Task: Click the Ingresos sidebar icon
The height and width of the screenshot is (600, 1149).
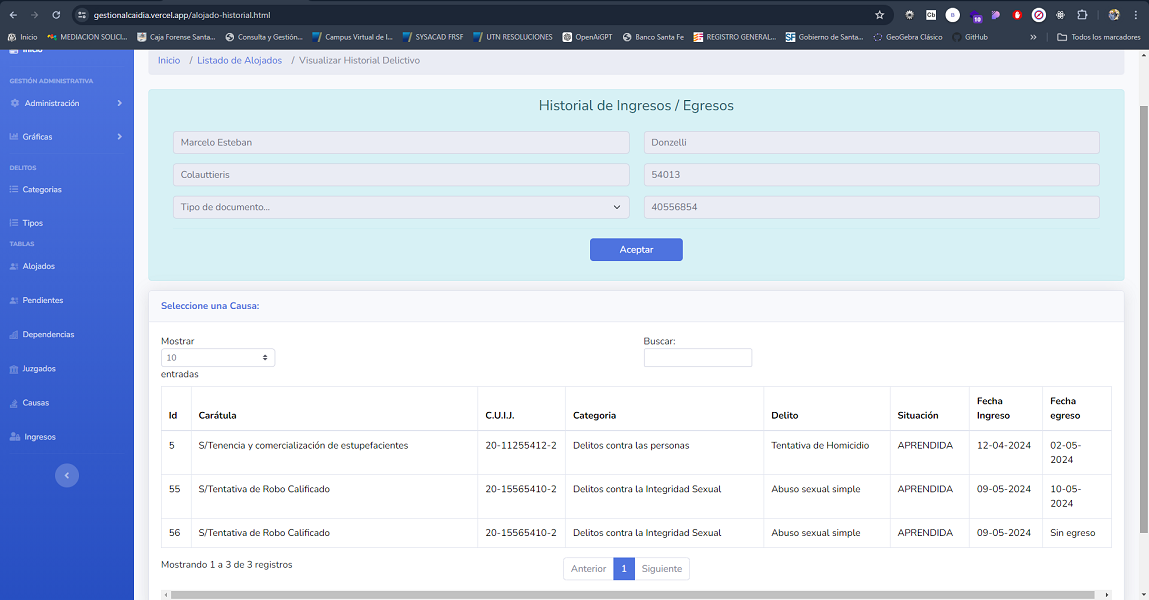Action: (14, 437)
